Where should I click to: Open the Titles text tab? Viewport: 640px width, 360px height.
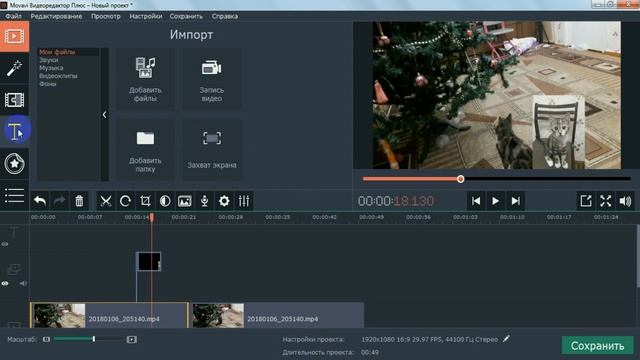click(x=16, y=131)
